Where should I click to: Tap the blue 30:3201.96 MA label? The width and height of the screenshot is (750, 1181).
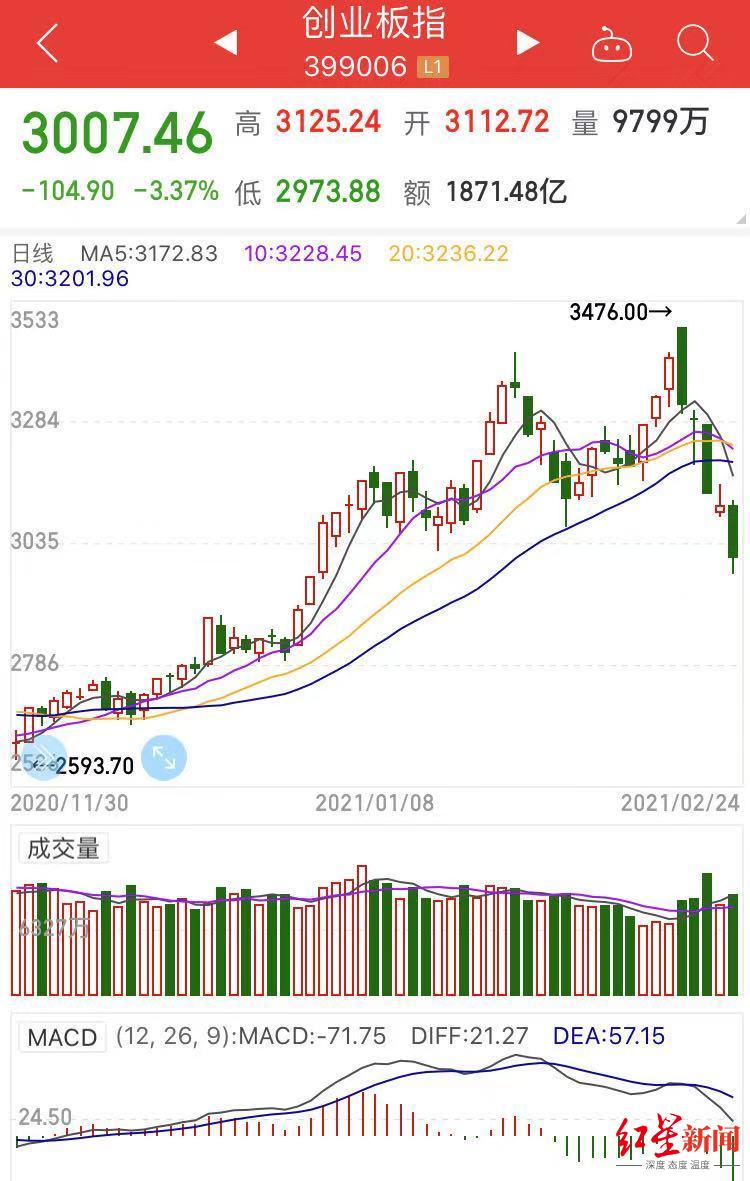(70, 279)
